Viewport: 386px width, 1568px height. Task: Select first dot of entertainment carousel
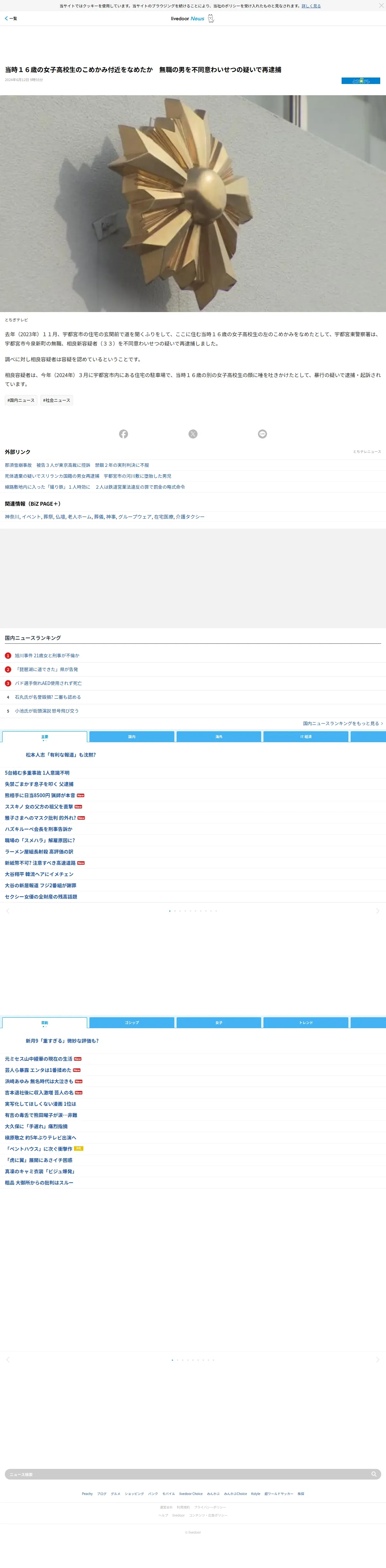coord(172,1360)
